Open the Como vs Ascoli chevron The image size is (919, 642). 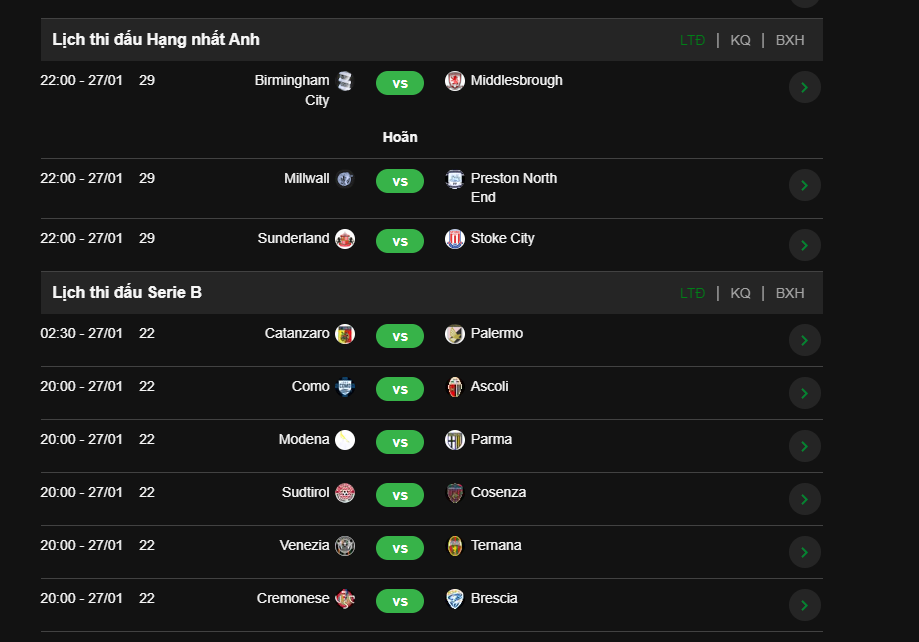[x=805, y=393]
